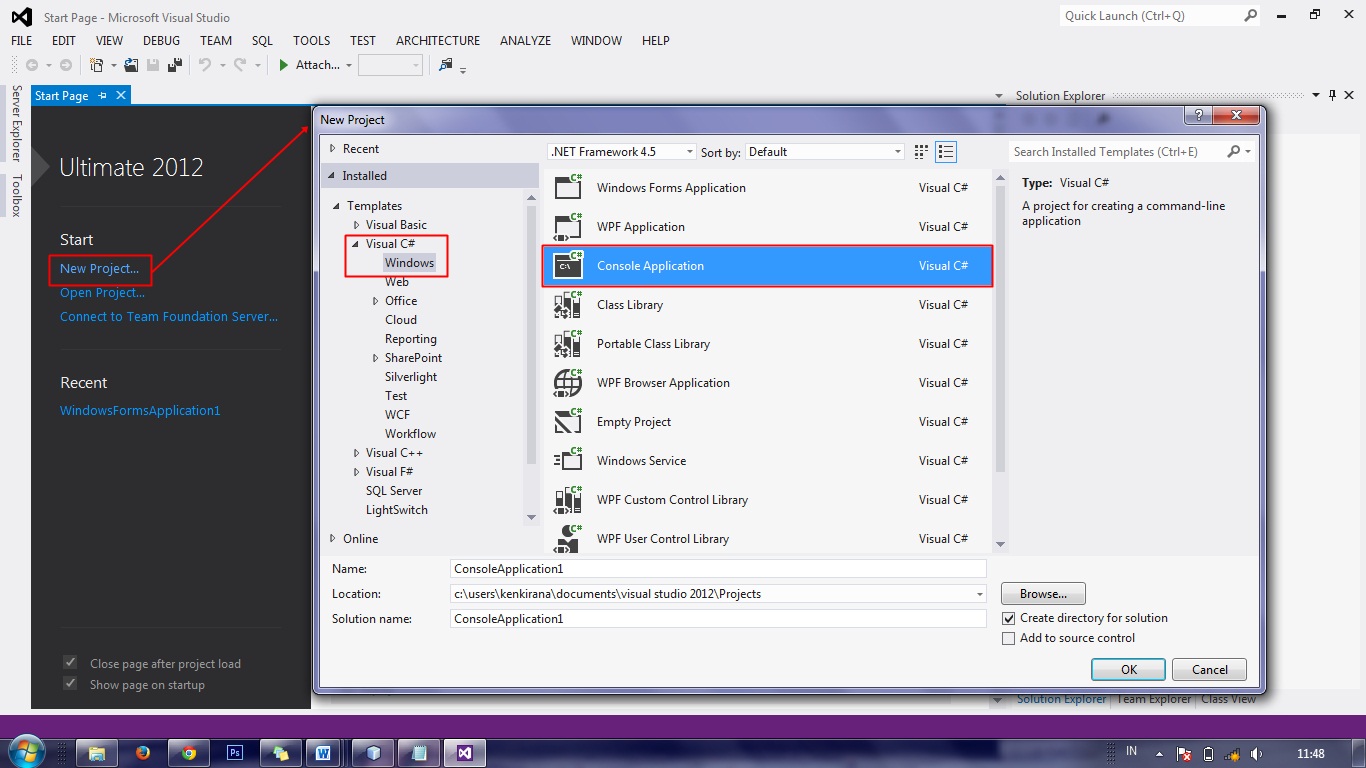Click the search magnifier in template search
The width and height of the screenshot is (1366, 768).
(1235, 151)
